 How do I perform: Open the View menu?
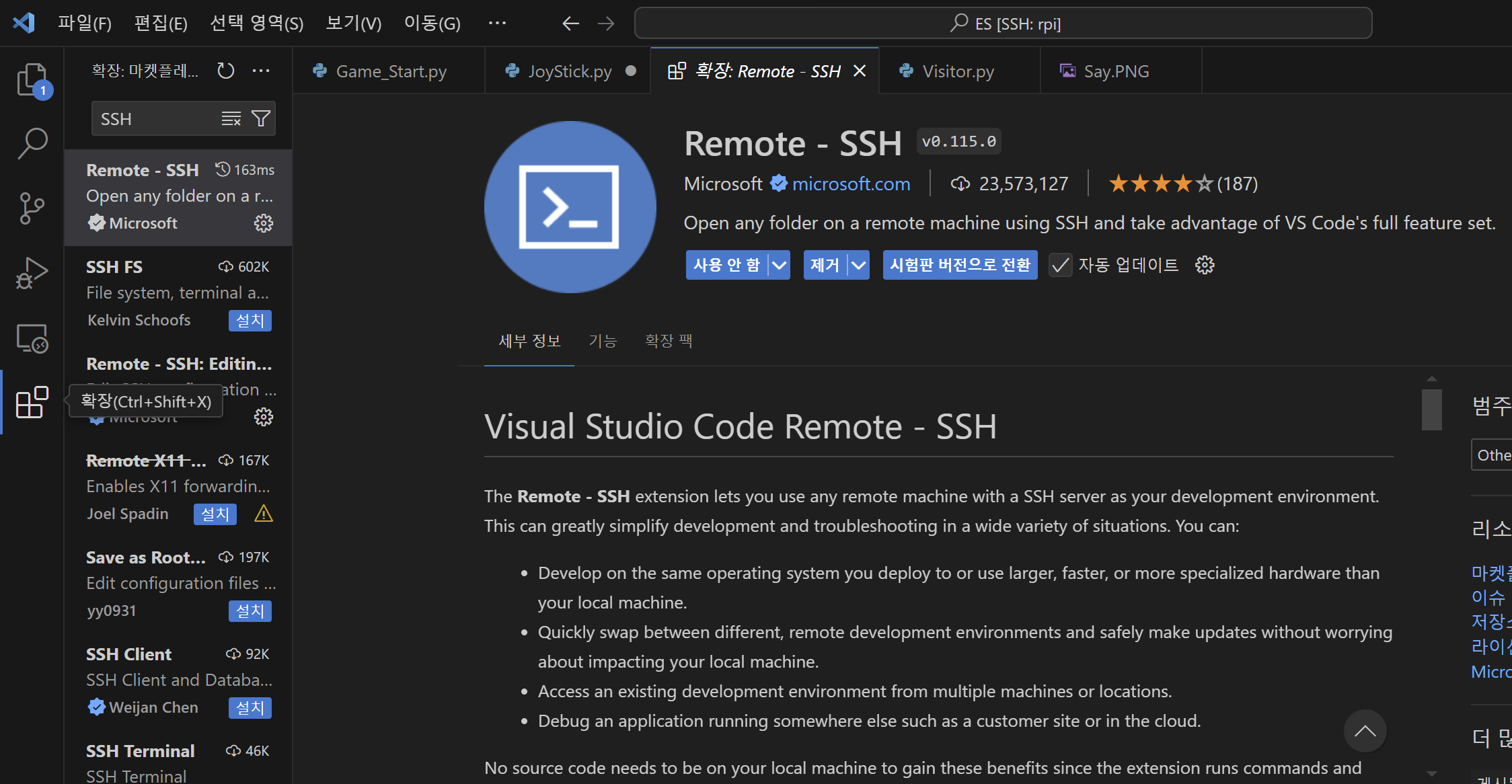point(354,24)
